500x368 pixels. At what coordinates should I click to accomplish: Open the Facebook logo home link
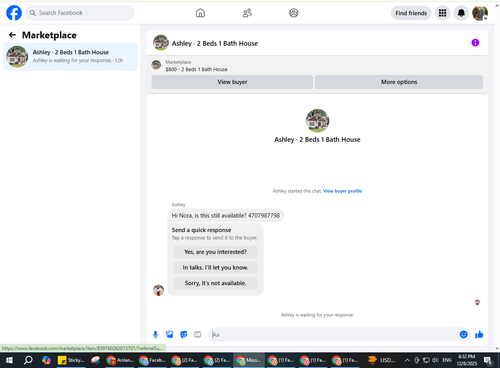[x=14, y=13]
